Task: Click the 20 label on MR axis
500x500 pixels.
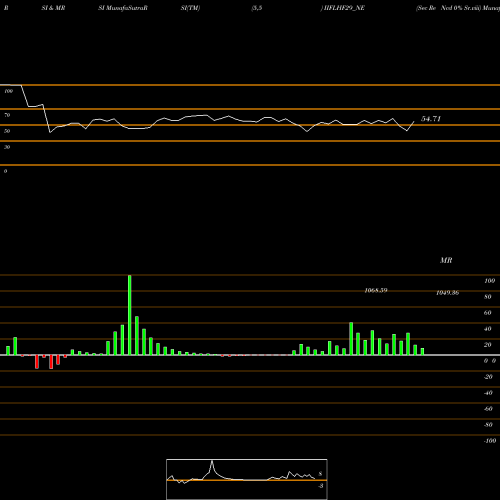Action: [488, 345]
